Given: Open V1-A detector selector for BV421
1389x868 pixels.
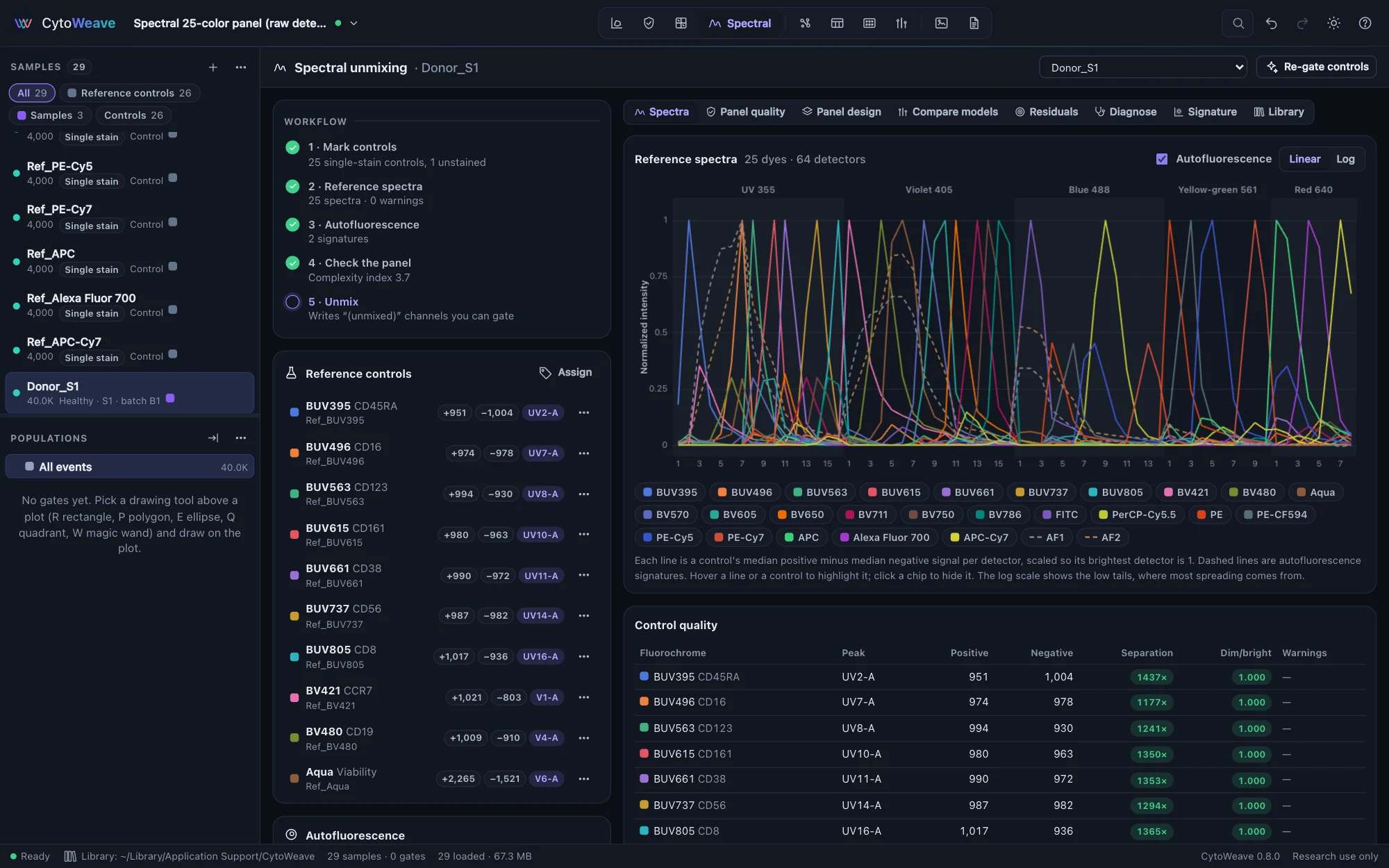Looking at the screenshot, I should 547,697.
